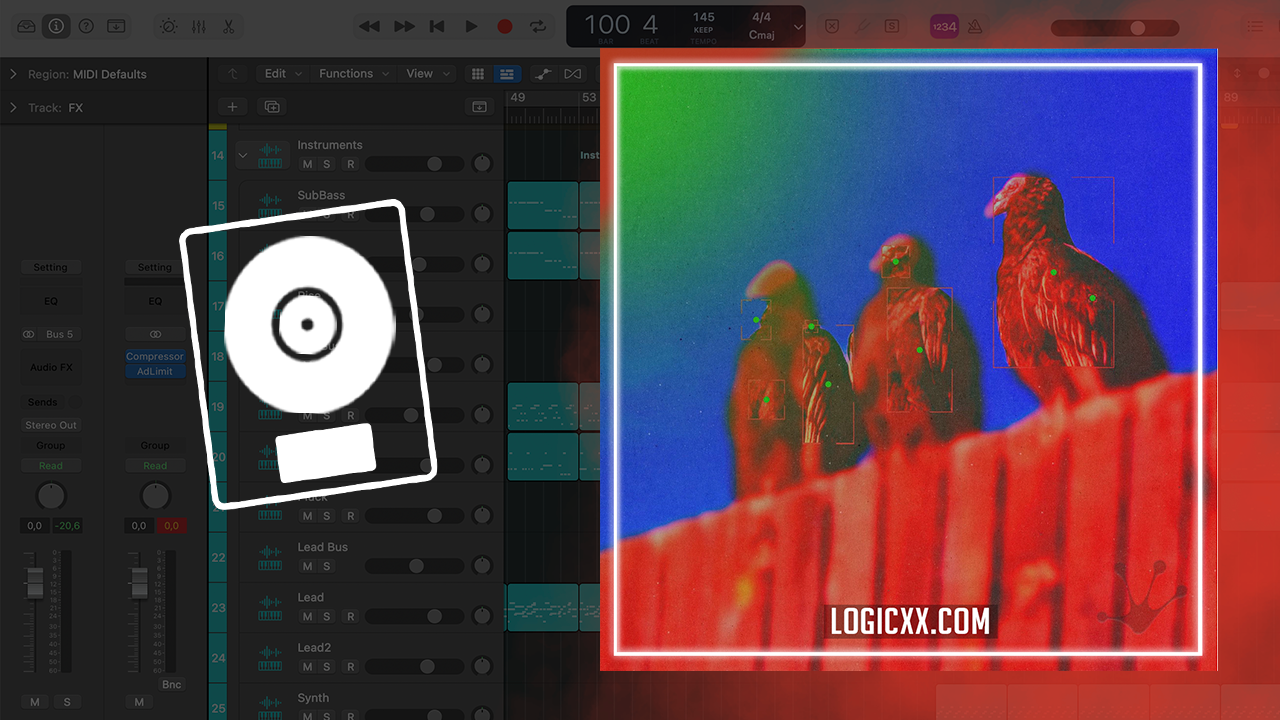The width and height of the screenshot is (1280, 720).
Task: Solo the Instruments track
Action: coord(326,164)
